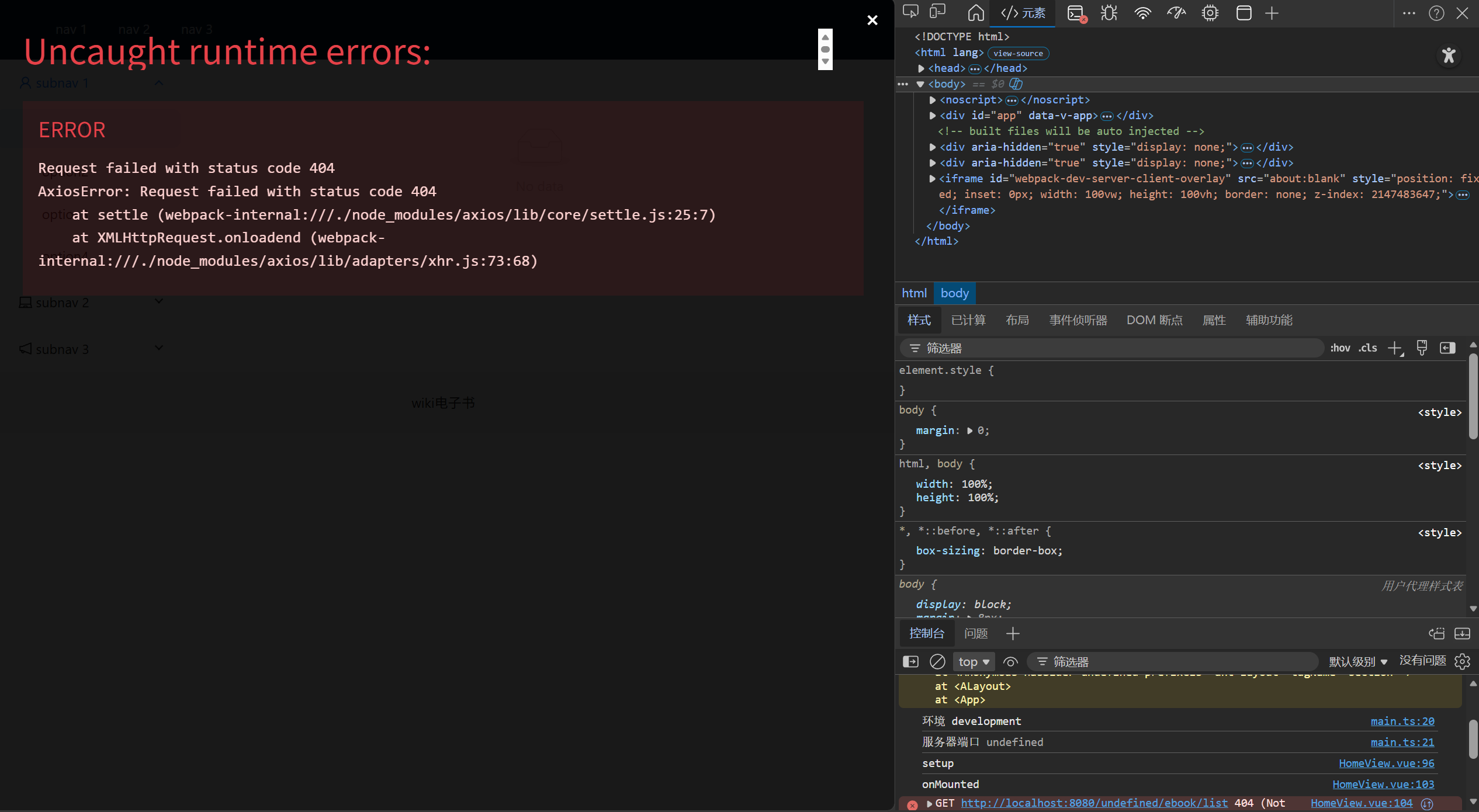Open the DevTools welcome home icon
This screenshot has height=812, width=1479.
click(976, 13)
